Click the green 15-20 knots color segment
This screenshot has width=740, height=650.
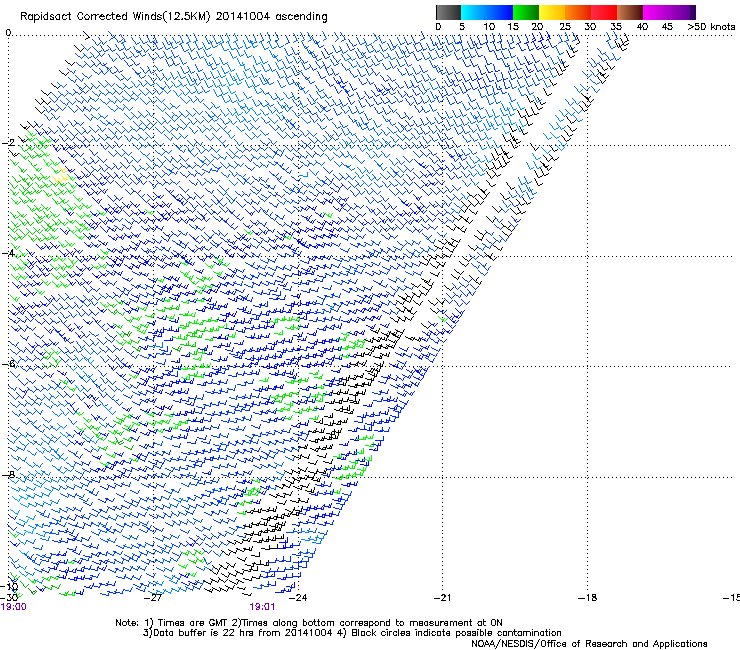click(x=526, y=12)
